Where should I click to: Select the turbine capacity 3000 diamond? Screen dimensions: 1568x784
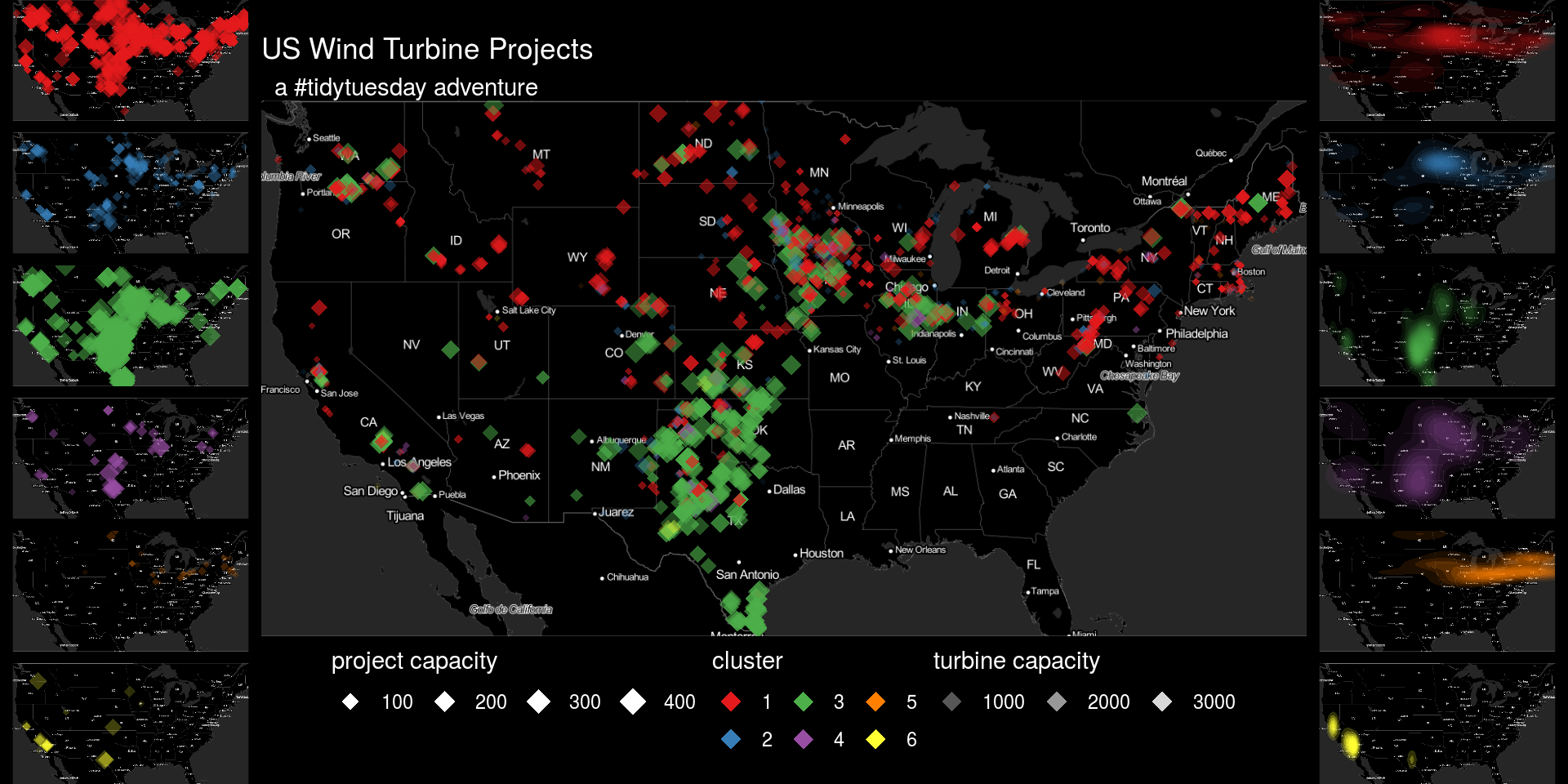point(1162,702)
